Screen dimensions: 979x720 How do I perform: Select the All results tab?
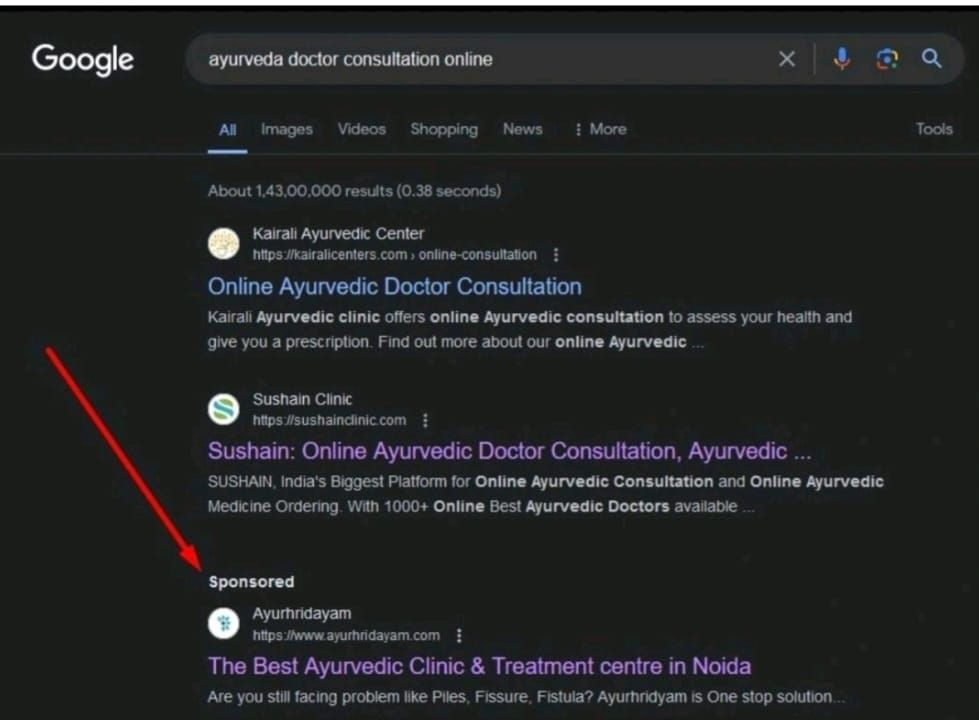227,130
